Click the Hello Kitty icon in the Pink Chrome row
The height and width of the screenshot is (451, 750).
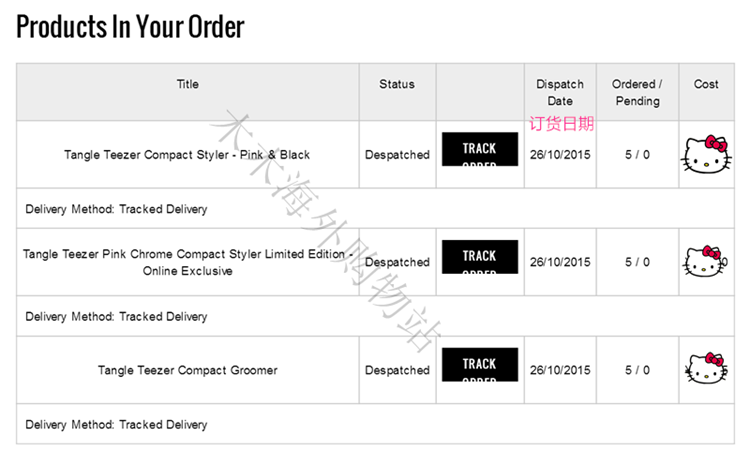tap(706, 262)
